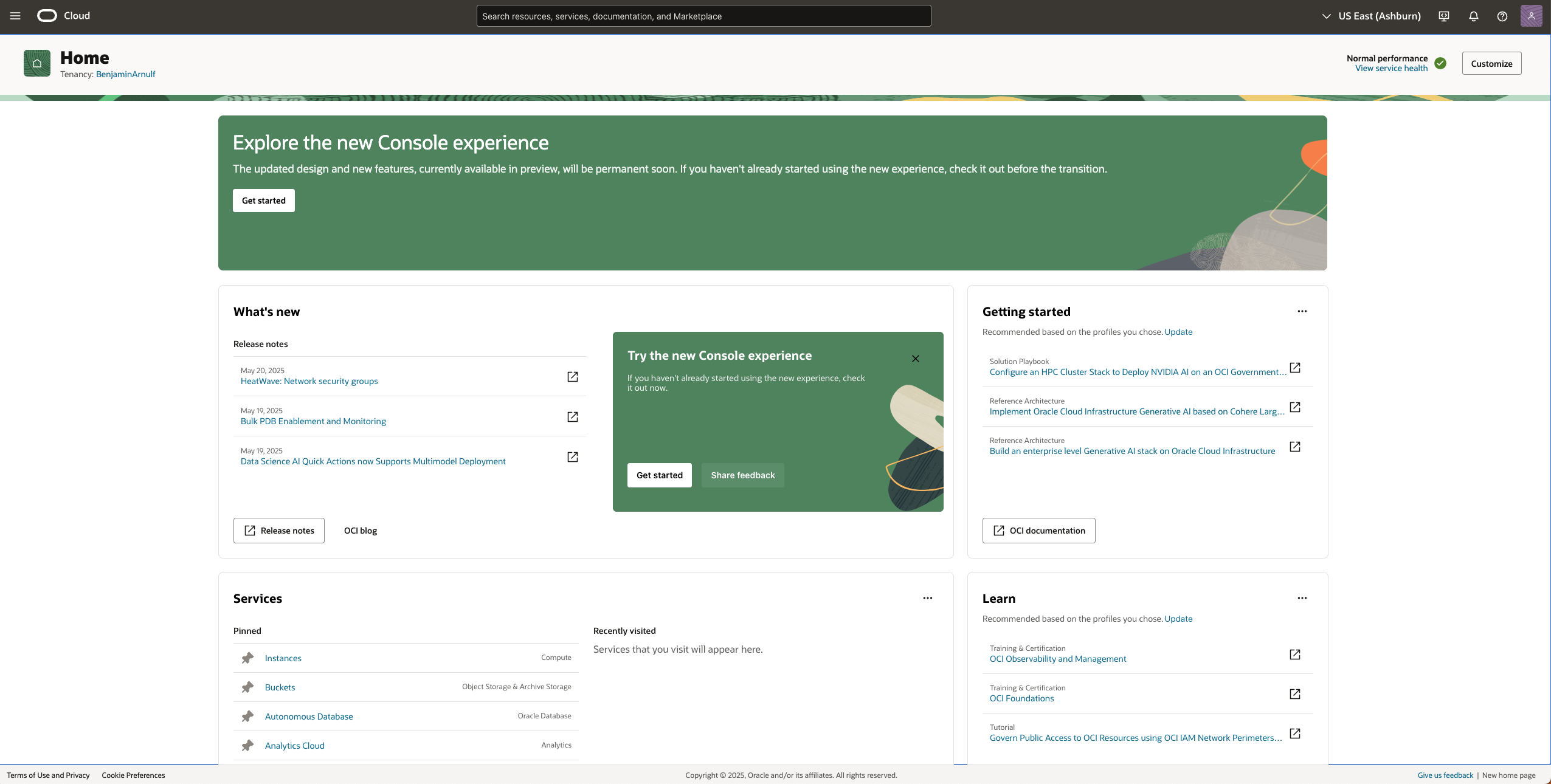Viewport: 1551px width, 784px height.
Task: Open View service health link
Action: 1391,68
